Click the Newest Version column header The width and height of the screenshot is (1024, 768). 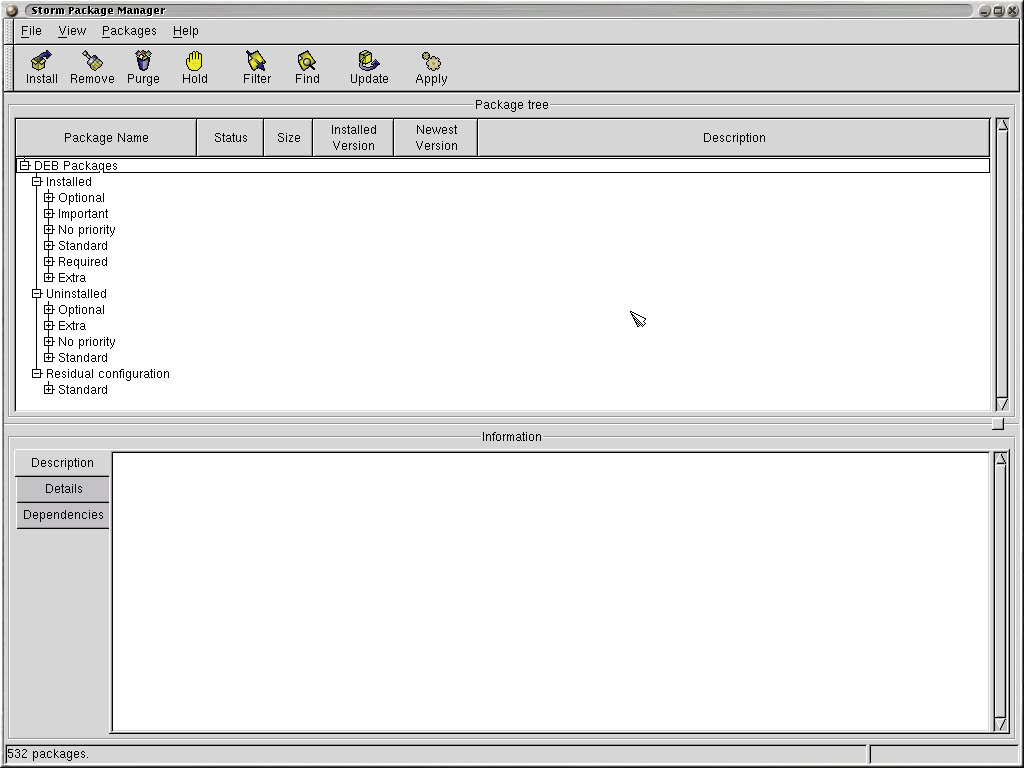(x=436, y=138)
